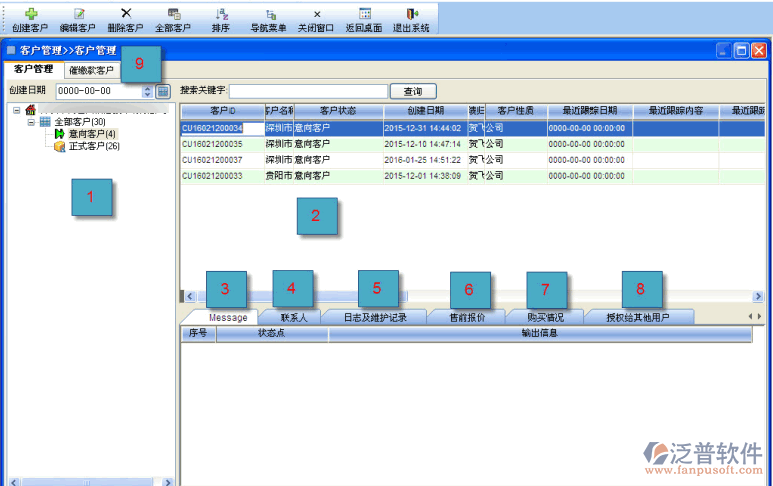Viewport: 773px width, 486px height.
Task: Adjust the 创建日期 date spinner arrows
Action: 147,91
